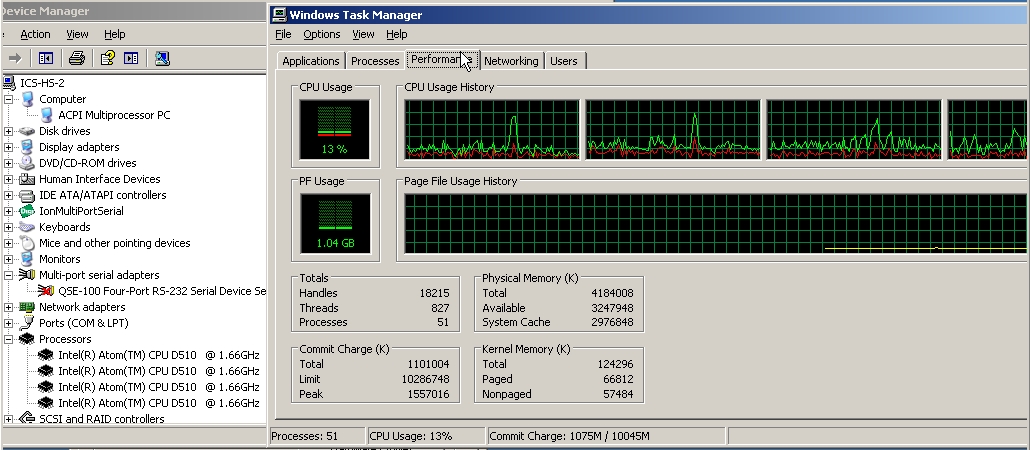Expand the DVD/CD-ROM drives node

click(8, 163)
